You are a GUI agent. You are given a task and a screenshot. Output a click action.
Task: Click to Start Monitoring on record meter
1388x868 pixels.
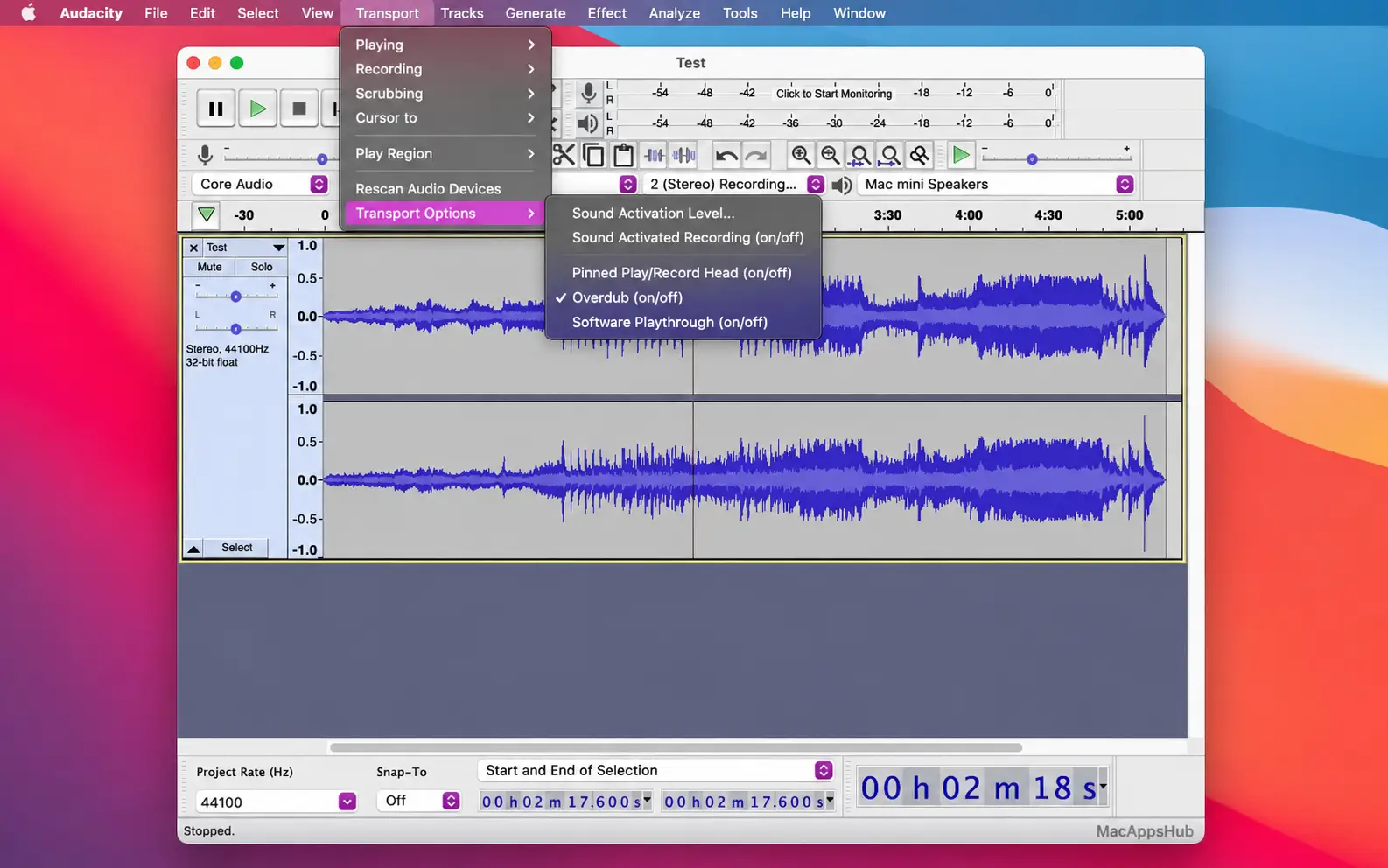click(x=833, y=94)
